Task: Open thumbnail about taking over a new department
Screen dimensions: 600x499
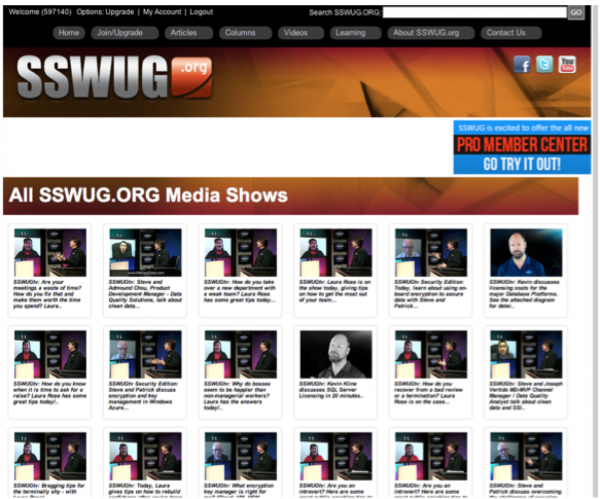Action: 241,253
